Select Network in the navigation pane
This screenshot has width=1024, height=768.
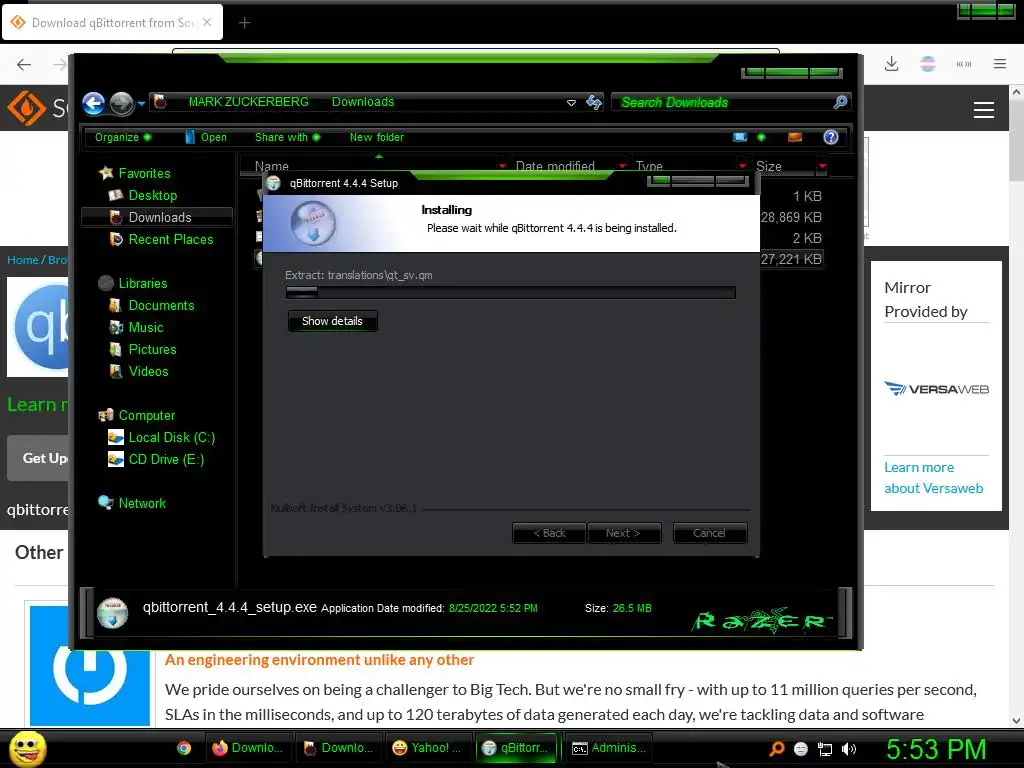(x=142, y=504)
